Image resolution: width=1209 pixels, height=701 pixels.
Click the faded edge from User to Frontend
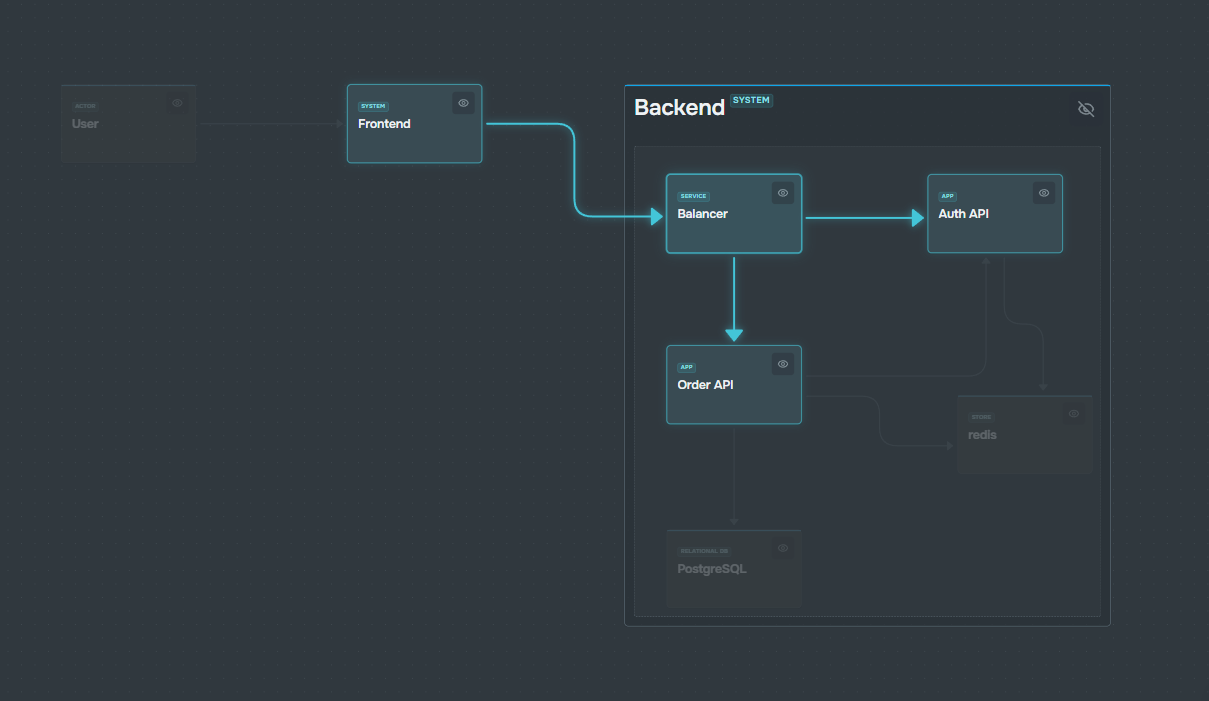pos(271,124)
